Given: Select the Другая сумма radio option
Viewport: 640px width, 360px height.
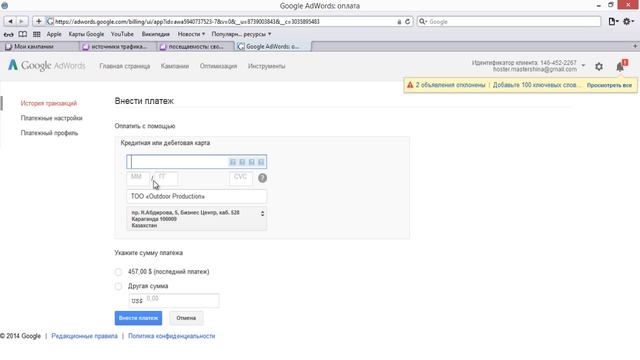Looking at the screenshot, I should click(x=118, y=286).
